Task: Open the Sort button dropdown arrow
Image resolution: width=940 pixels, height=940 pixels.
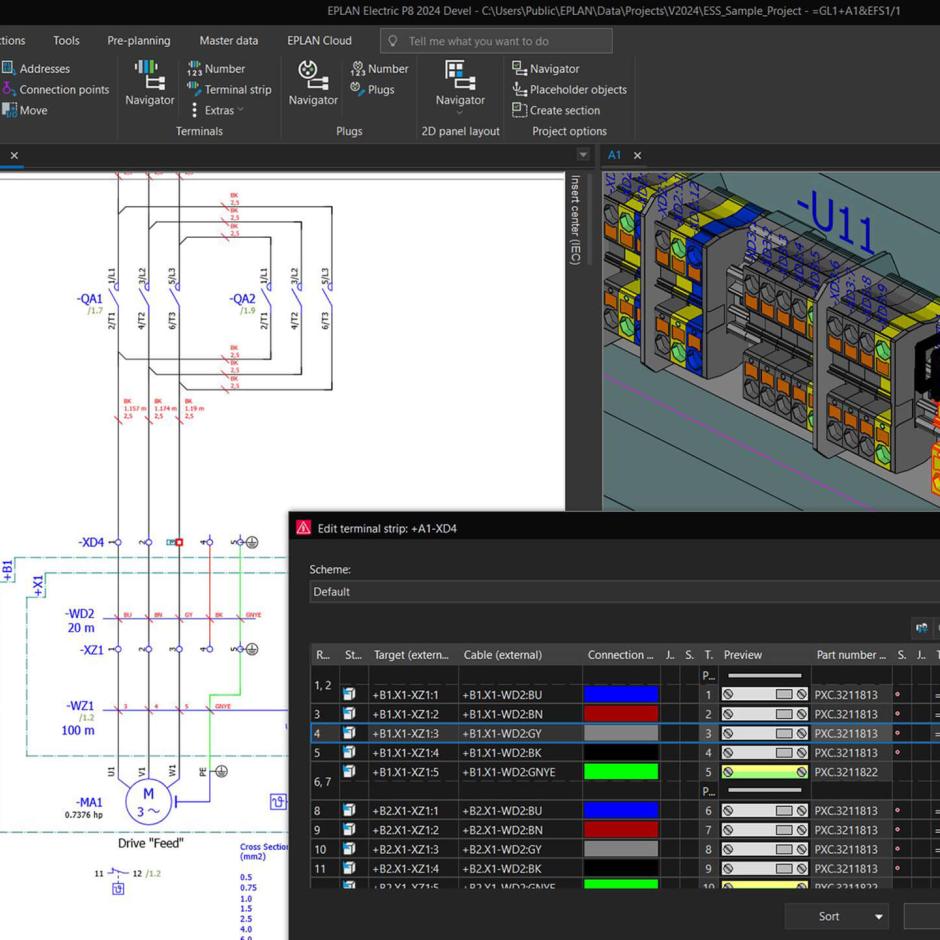Action: [x=878, y=917]
